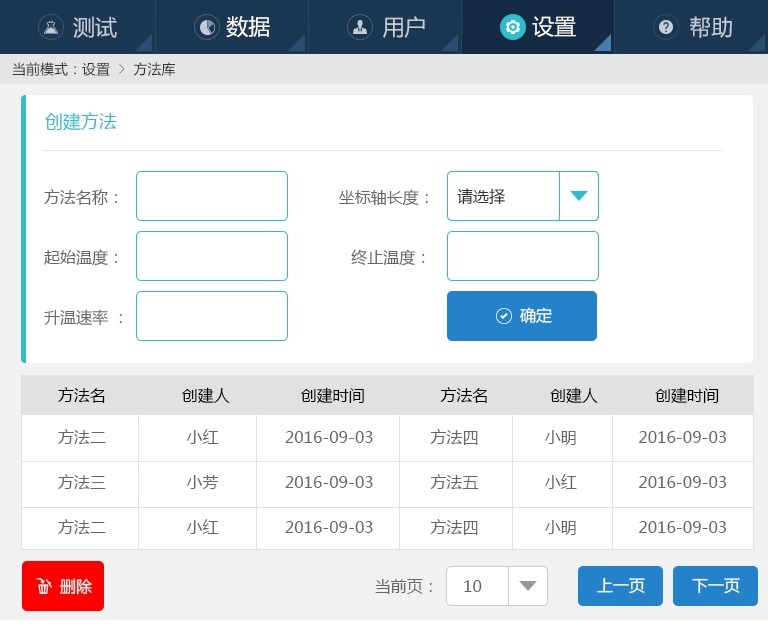
Task: Select the 方法三 row cell
Action: pos(81,482)
